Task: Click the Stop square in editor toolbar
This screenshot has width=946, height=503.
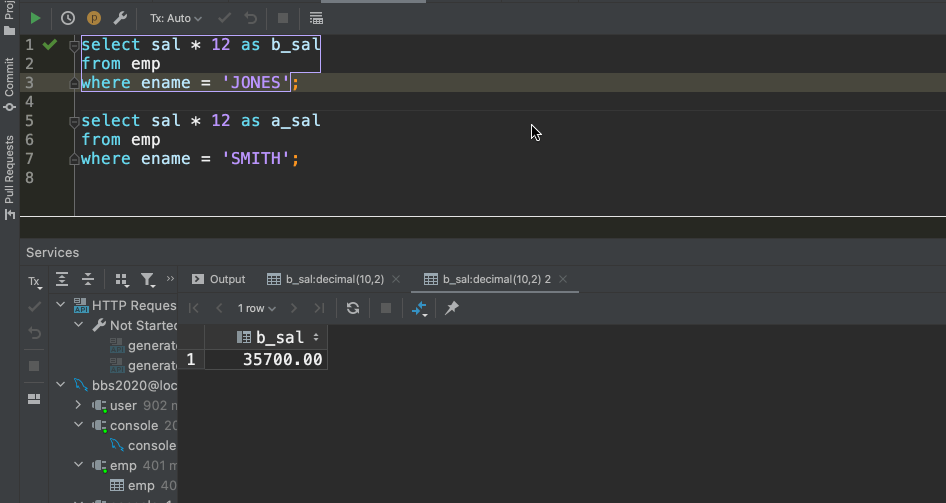Action: pos(282,18)
